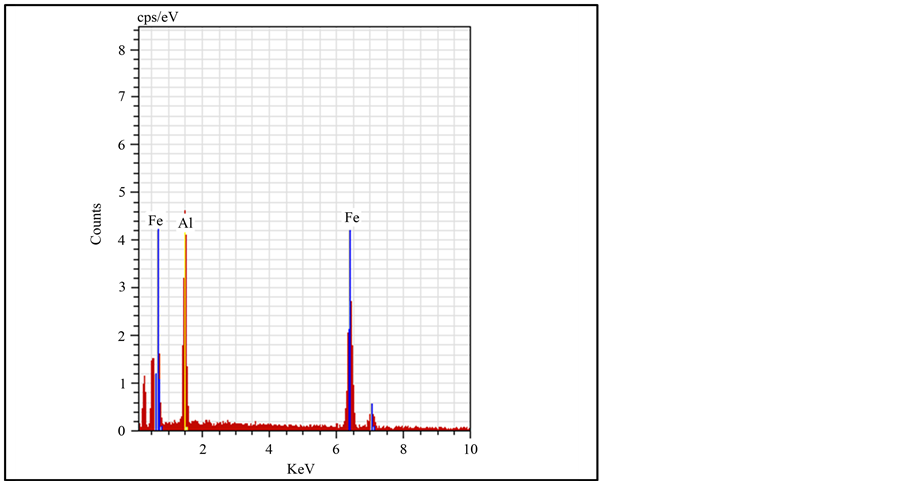Select the 'Al' peak label
The width and height of the screenshot is (902, 481).
pos(185,224)
